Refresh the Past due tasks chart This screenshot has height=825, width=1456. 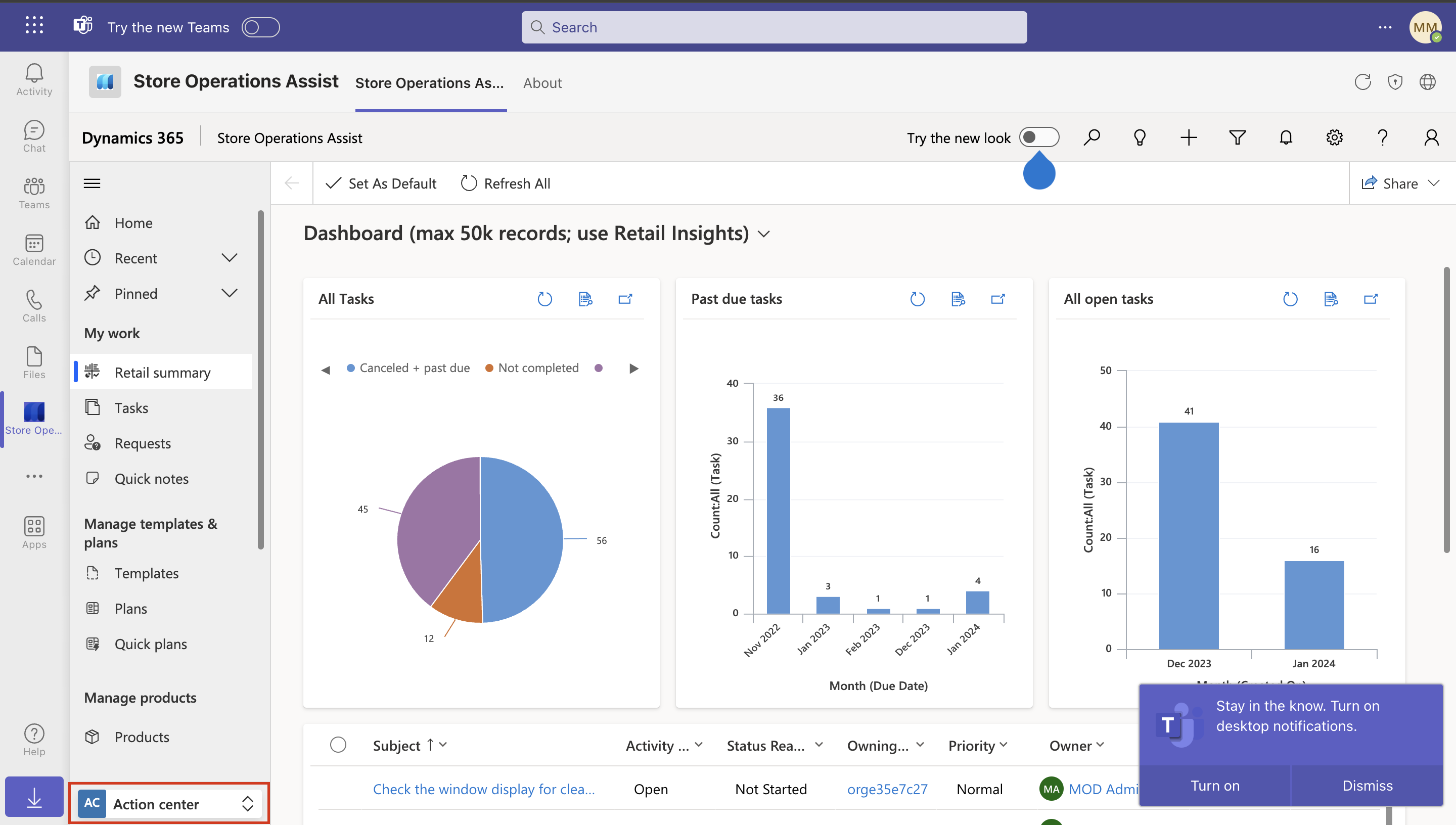[x=917, y=299]
